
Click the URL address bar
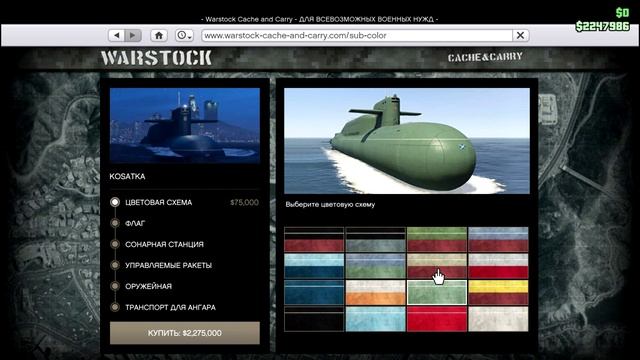point(357,36)
